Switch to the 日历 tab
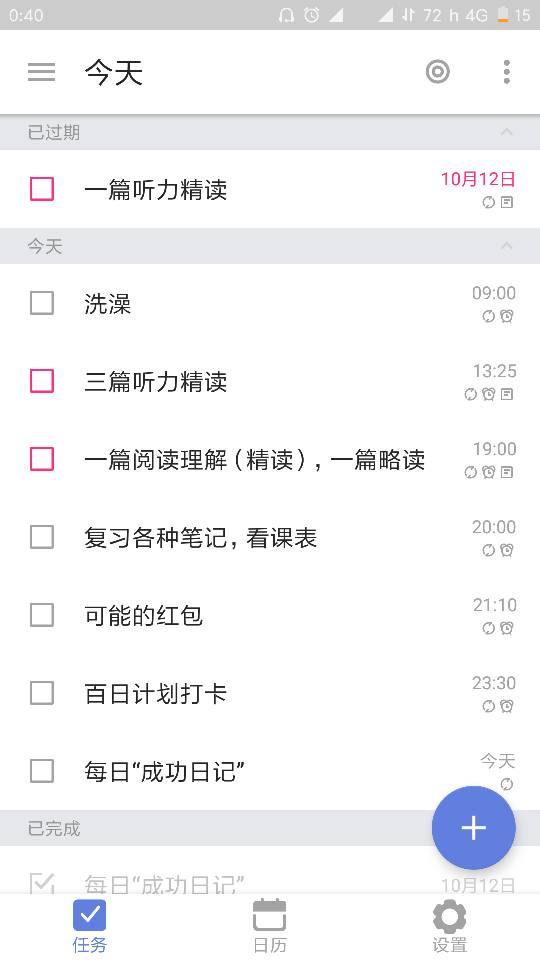 (270, 925)
